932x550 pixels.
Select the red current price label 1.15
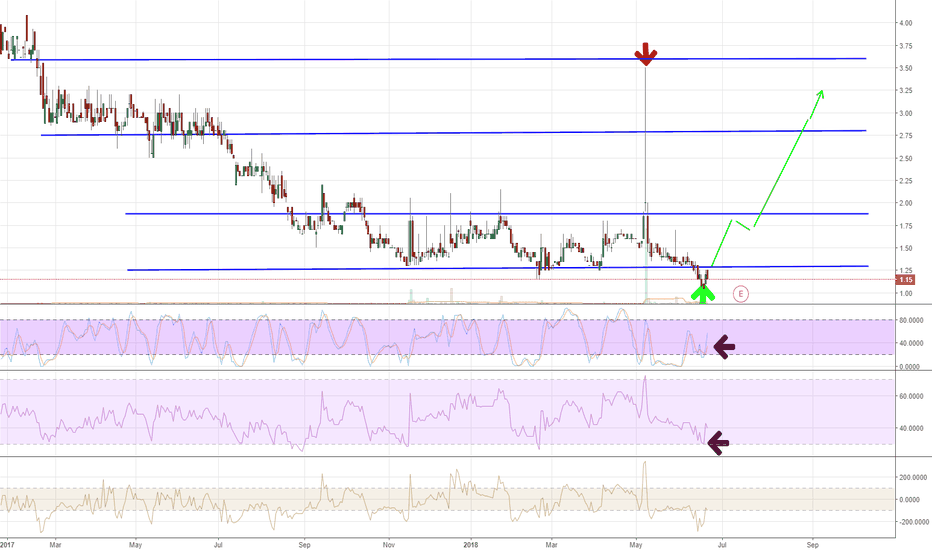pos(906,279)
